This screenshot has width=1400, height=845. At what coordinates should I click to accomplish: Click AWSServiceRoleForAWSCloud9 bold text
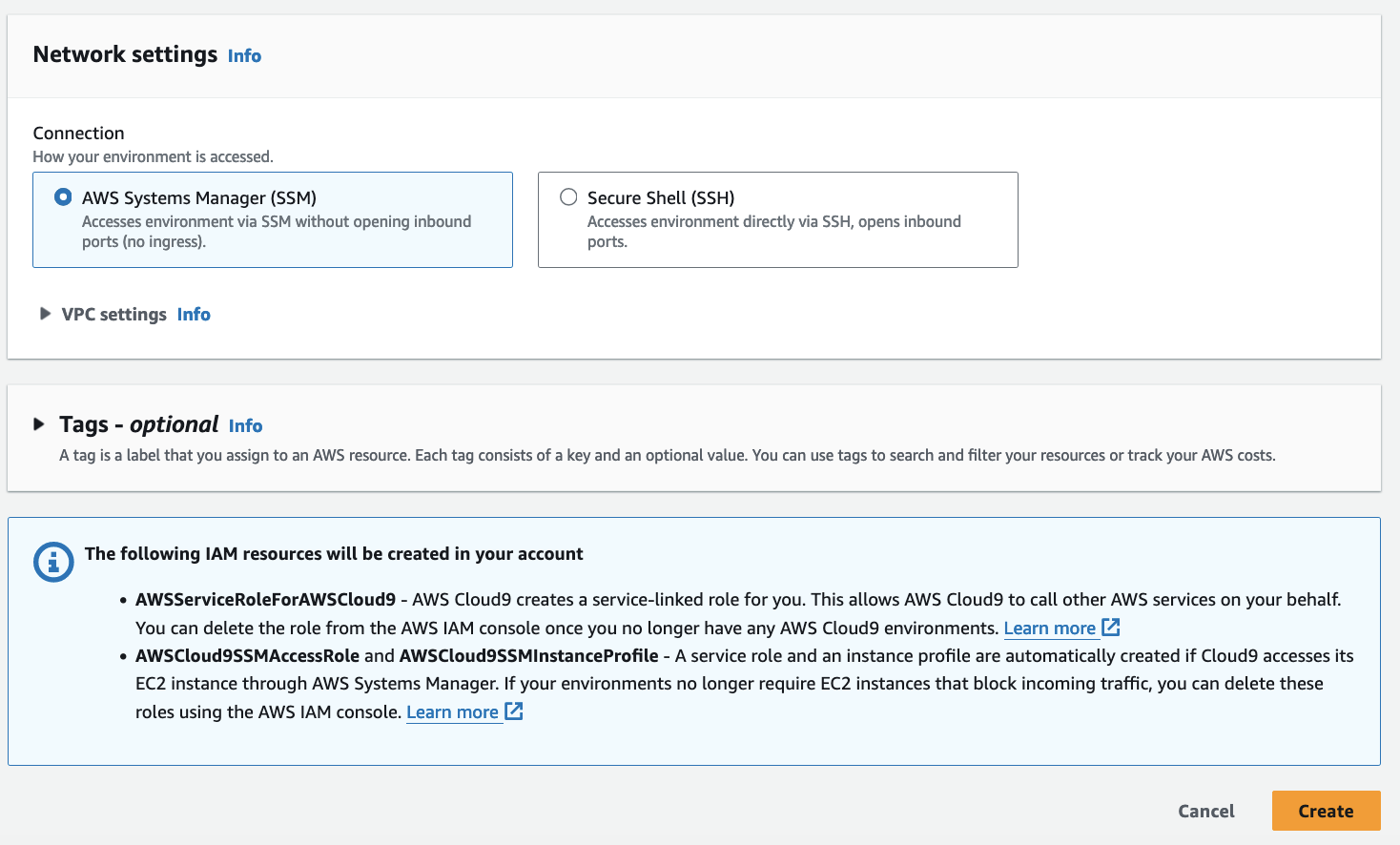coord(265,600)
